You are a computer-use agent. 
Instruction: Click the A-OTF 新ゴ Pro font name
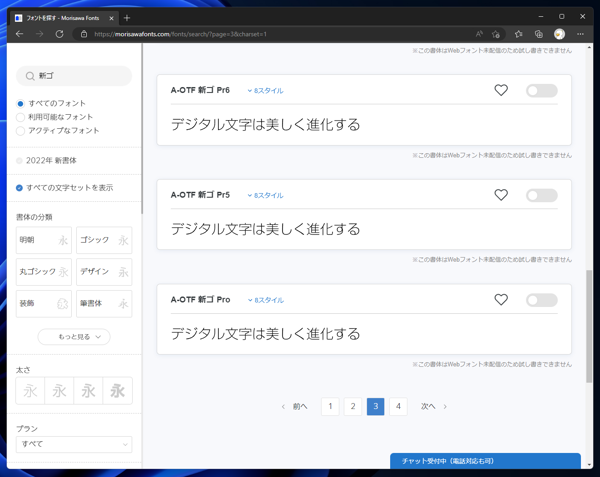[x=201, y=300]
